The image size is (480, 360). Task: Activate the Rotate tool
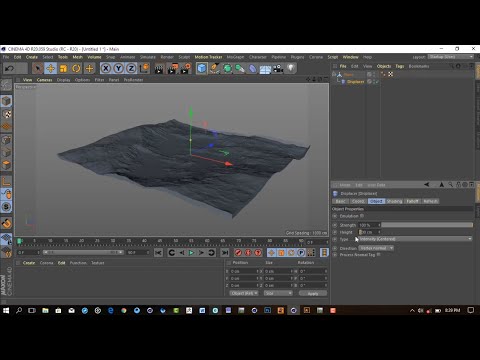click(x=76, y=68)
